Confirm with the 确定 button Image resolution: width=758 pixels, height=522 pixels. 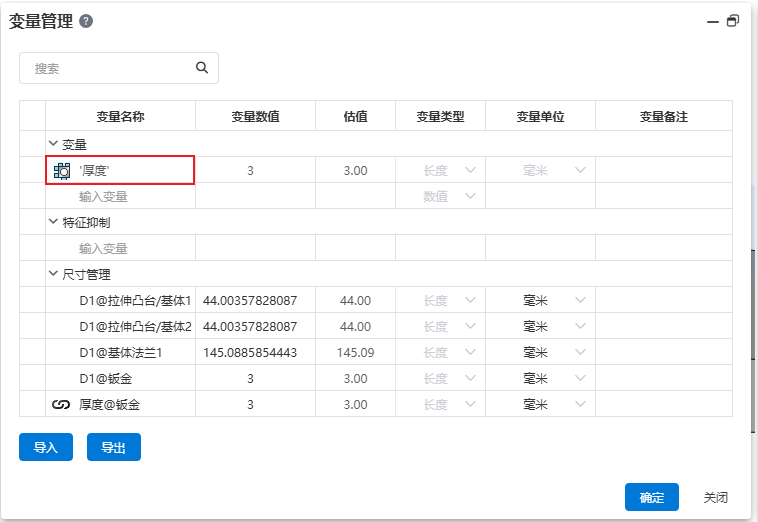[x=652, y=497]
